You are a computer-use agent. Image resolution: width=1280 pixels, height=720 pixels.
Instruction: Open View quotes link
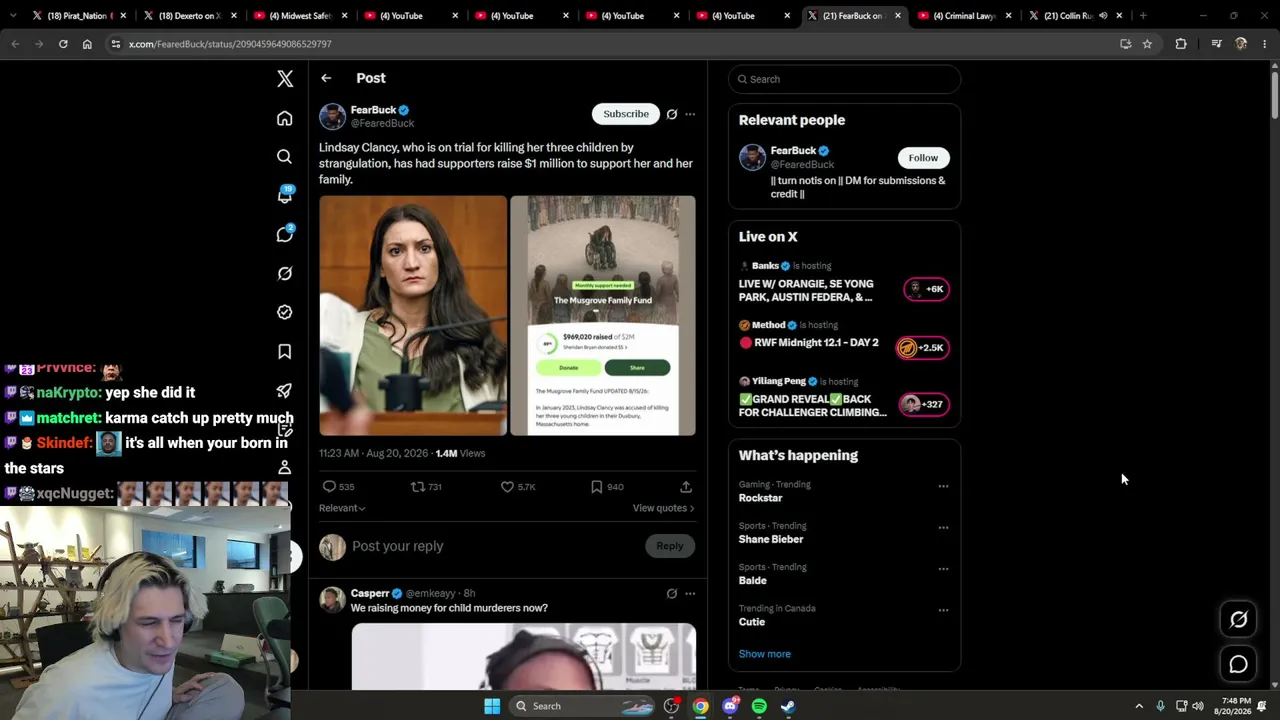[664, 508]
